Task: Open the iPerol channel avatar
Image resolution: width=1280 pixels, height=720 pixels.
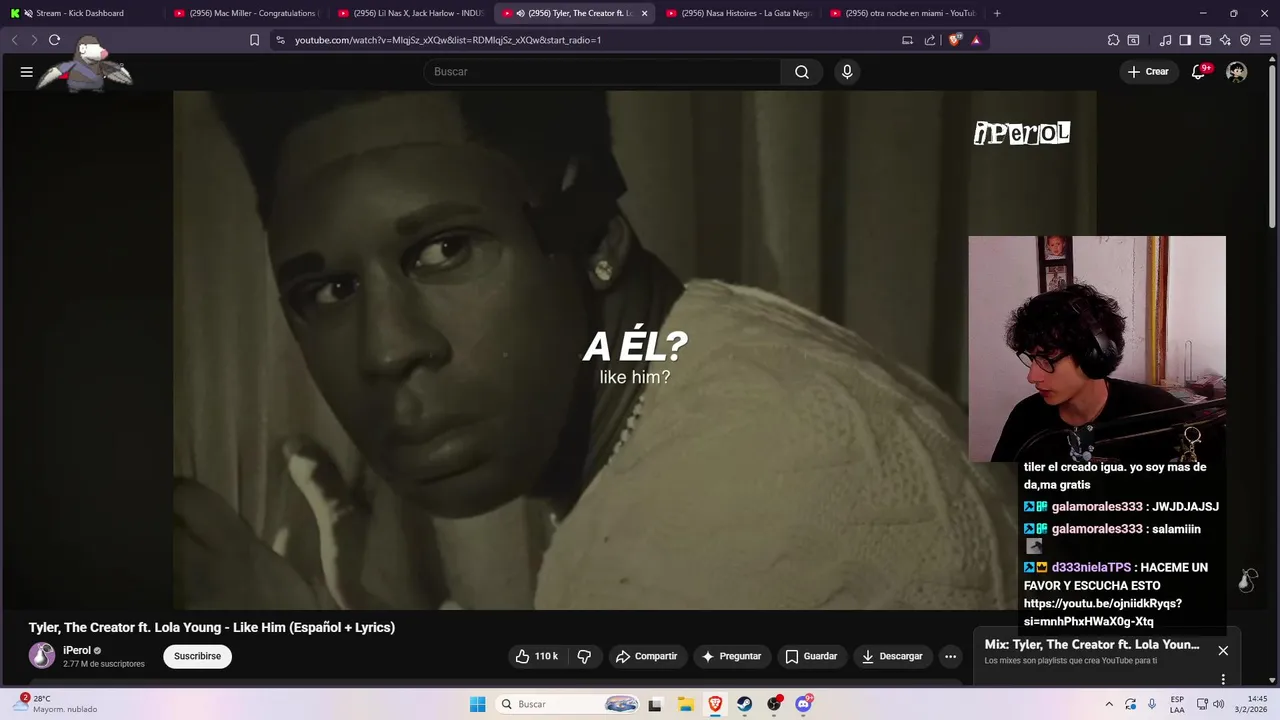Action: coord(42,656)
